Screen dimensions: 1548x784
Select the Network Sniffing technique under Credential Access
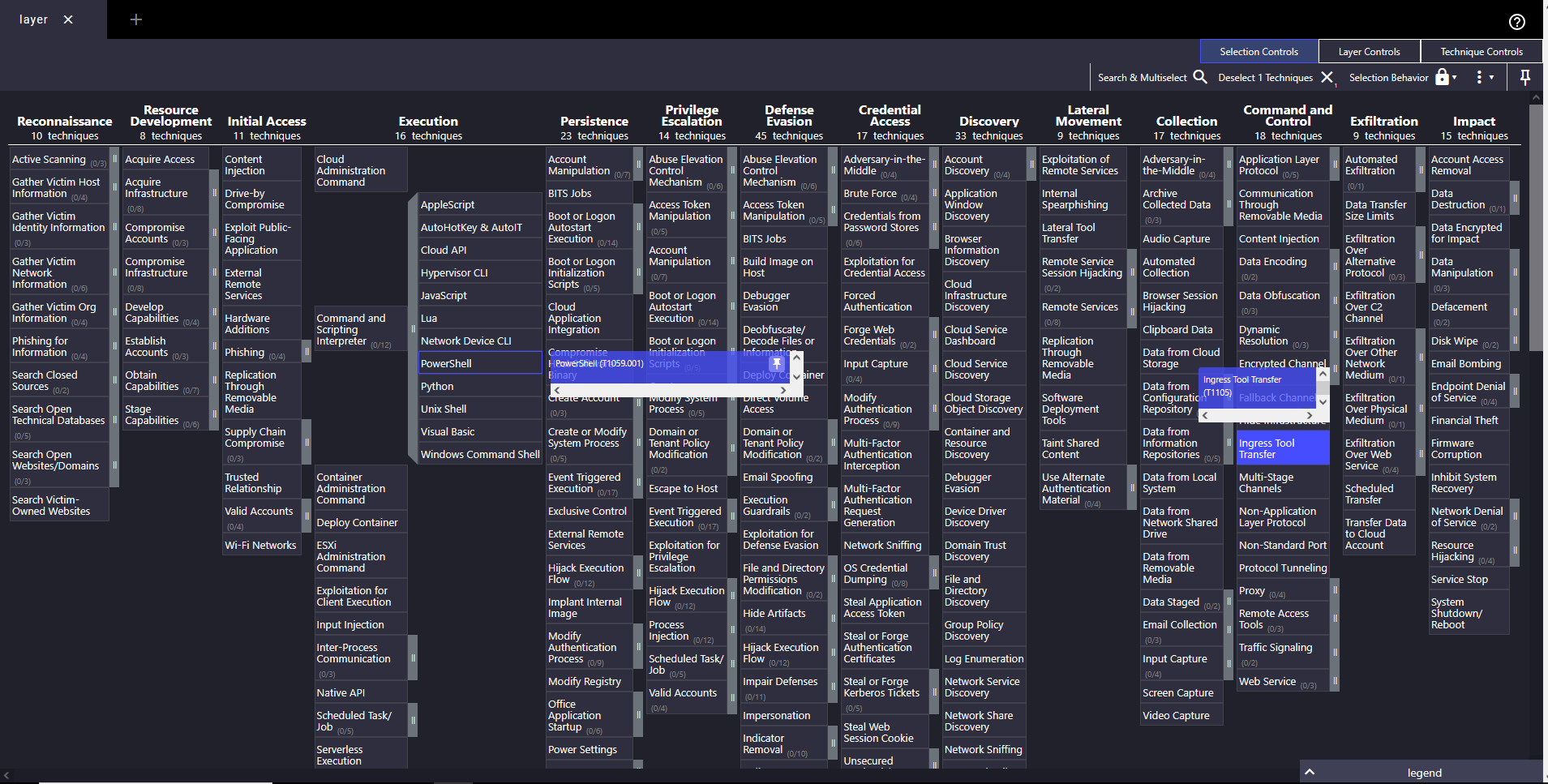click(x=884, y=544)
